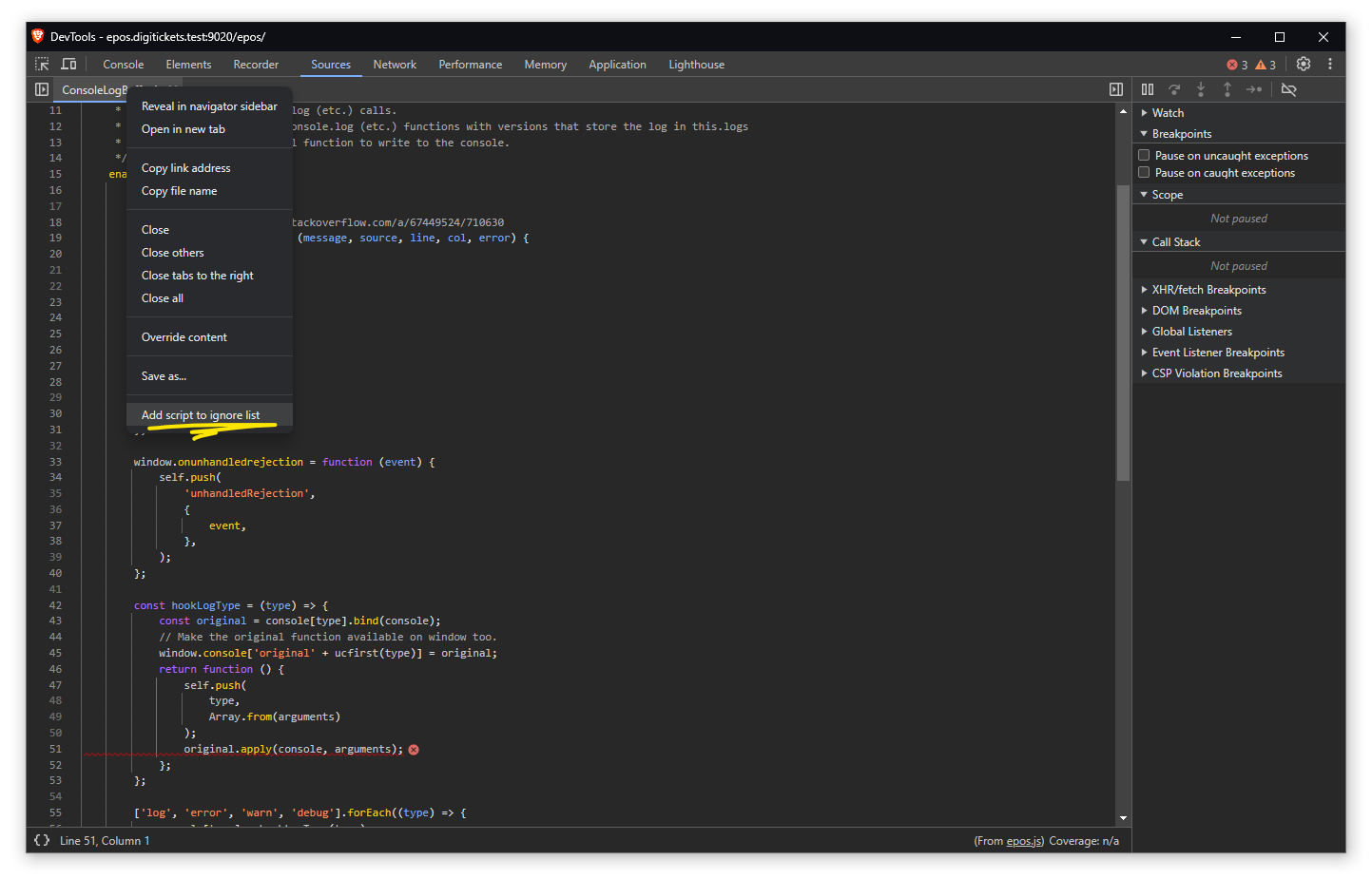This screenshot has height=879, width=1372.
Task: Toggle the device toolbar icon
Action: 67,64
